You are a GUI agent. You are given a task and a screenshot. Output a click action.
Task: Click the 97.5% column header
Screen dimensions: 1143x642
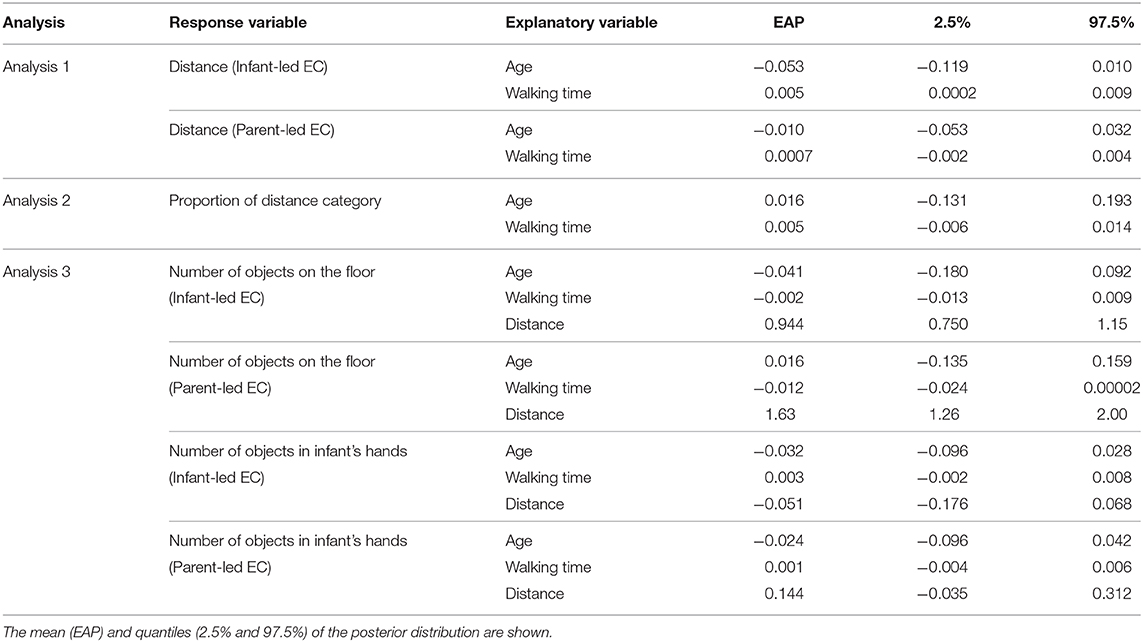[1111, 23]
